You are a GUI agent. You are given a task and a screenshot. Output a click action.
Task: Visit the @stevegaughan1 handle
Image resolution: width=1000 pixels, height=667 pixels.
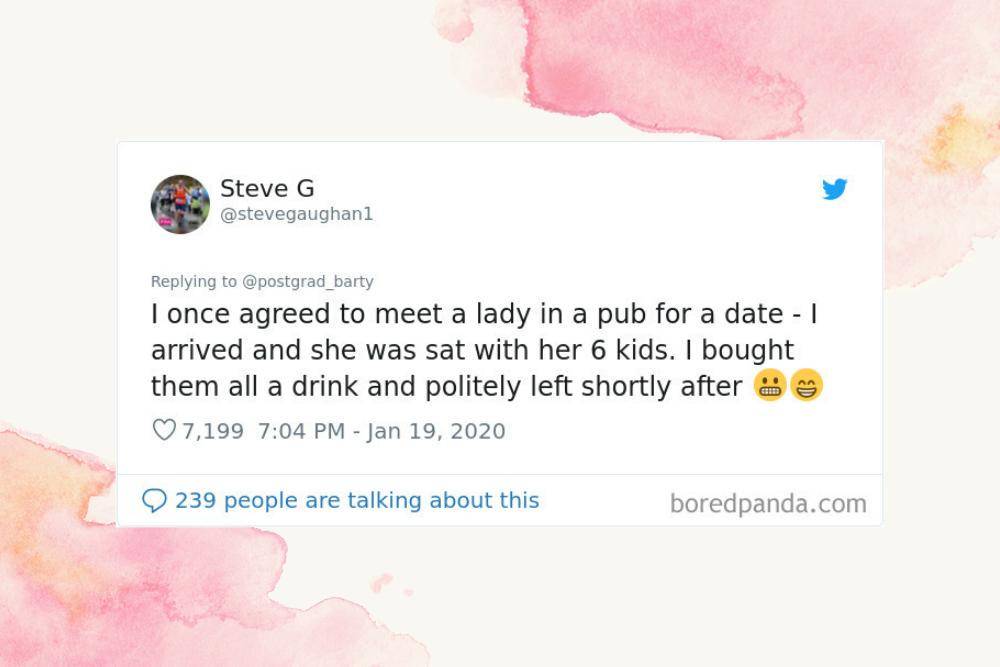[297, 214]
